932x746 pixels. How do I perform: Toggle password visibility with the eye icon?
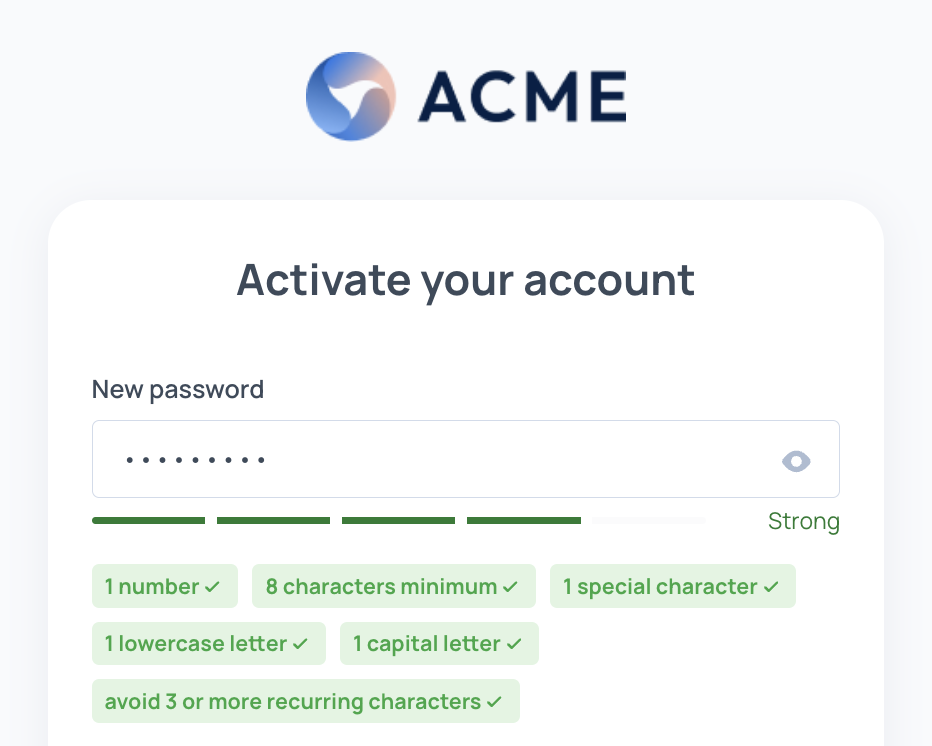(x=796, y=461)
